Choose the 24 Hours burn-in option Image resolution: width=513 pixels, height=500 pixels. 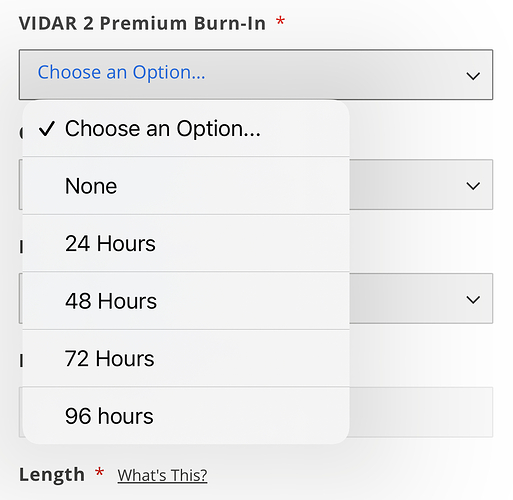(186, 243)
